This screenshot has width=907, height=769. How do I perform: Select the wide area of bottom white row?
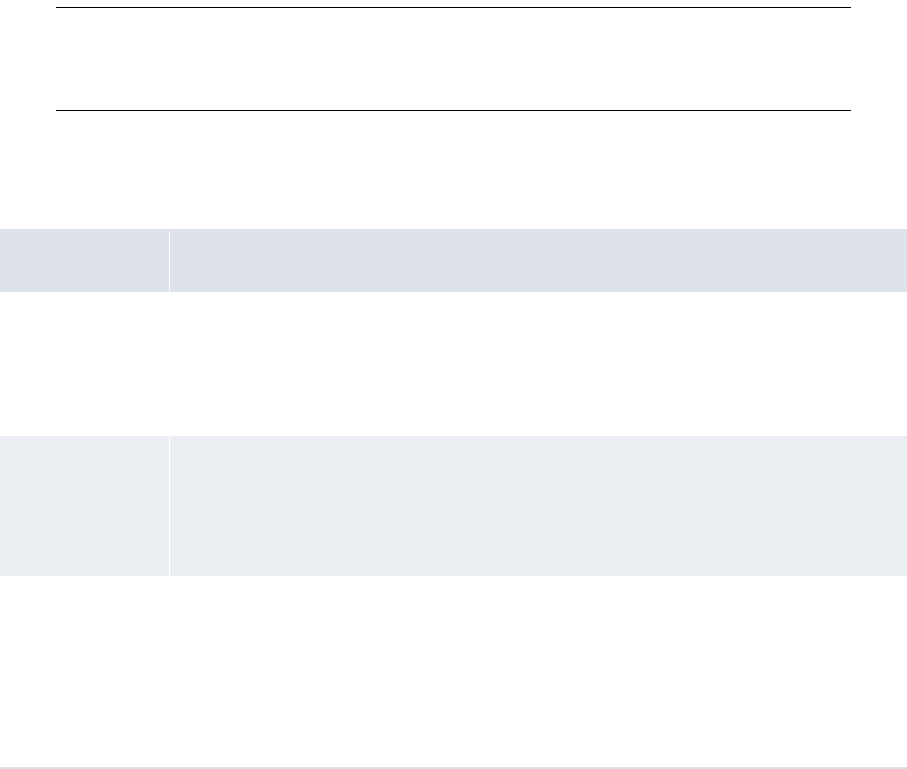(x=539, y=671)
